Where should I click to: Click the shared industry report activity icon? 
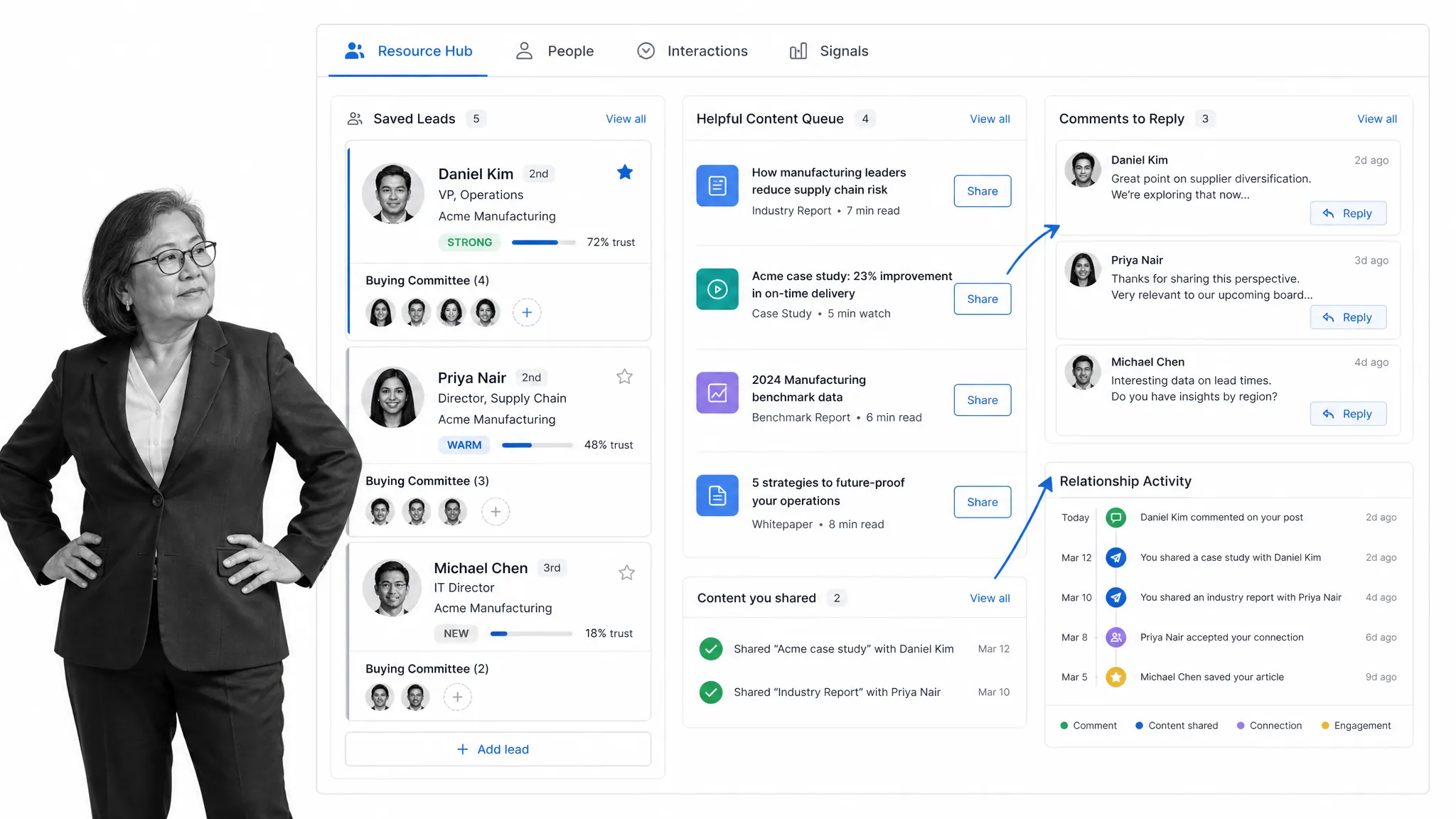[x=1116, y=597]
